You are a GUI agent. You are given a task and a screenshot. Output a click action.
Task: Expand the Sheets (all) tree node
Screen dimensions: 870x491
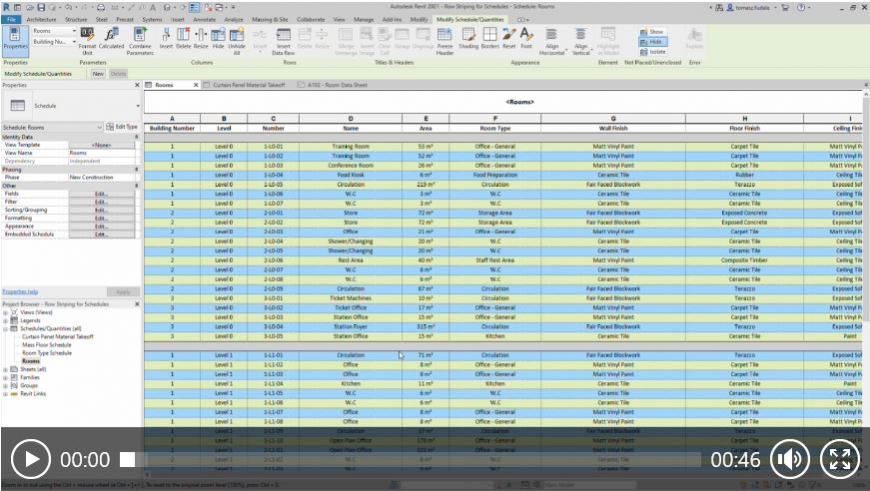tap(6, 369)
